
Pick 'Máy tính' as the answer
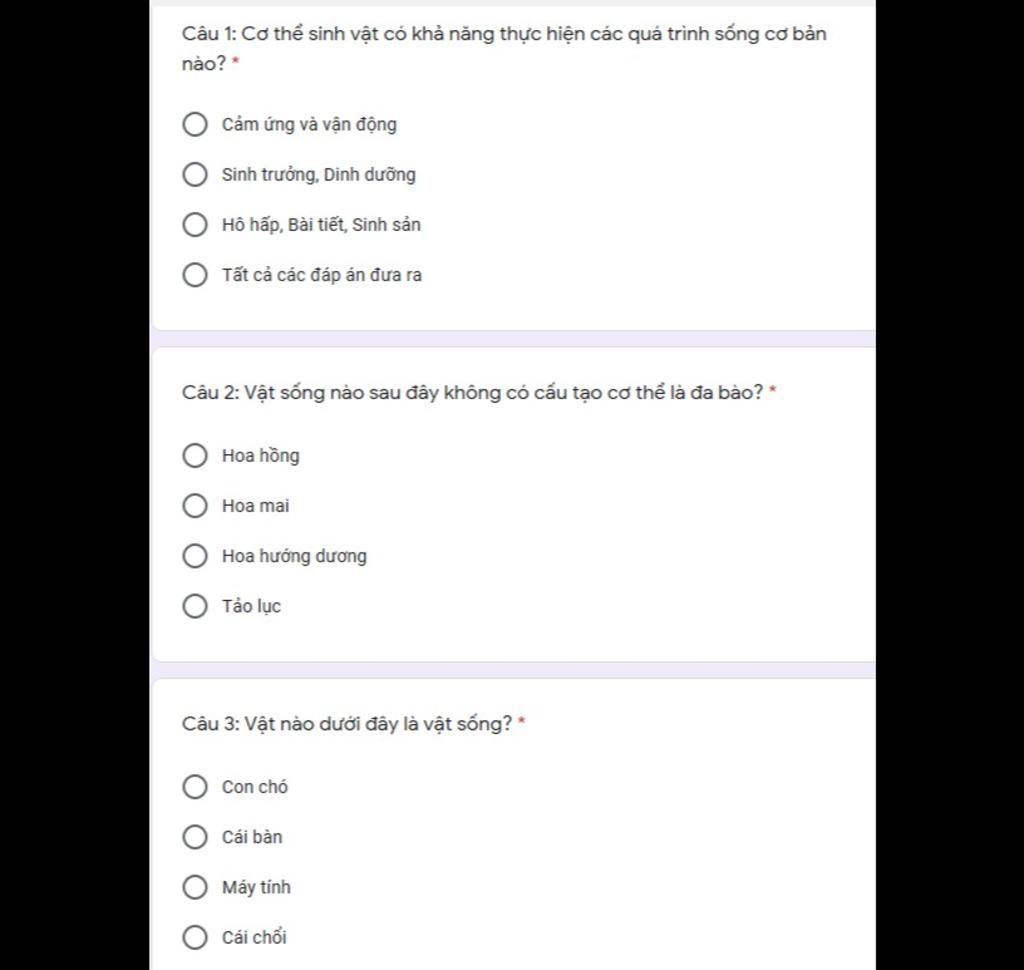pyautogui.click(x=195, y=887)
